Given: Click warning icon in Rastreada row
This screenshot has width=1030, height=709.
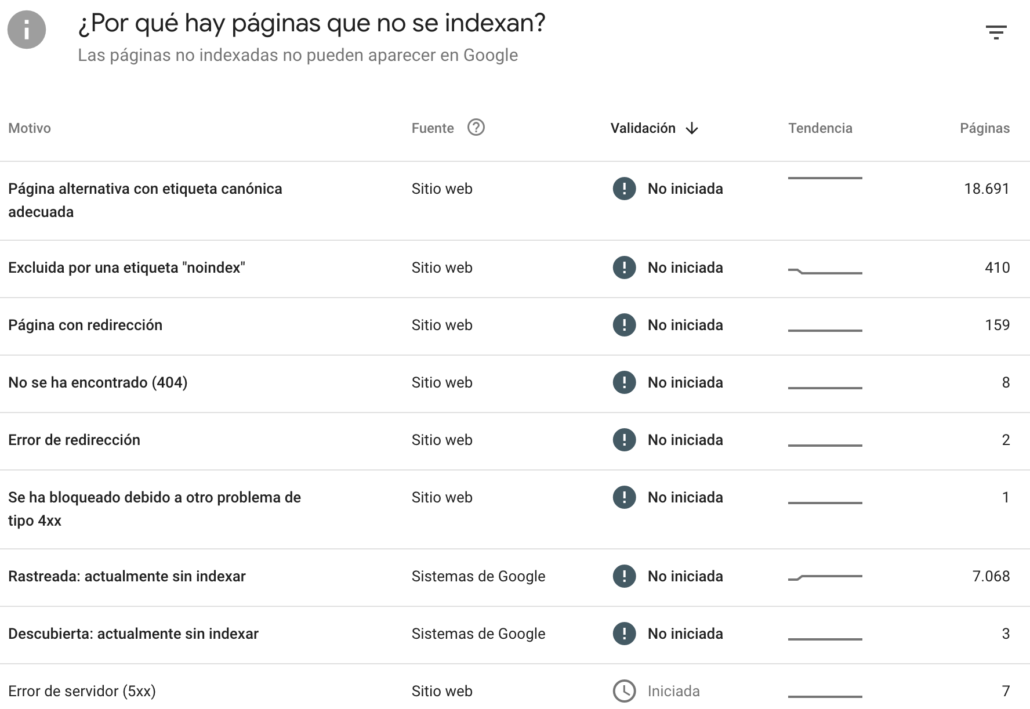Looking at the screenshot, I should (624, 577).
